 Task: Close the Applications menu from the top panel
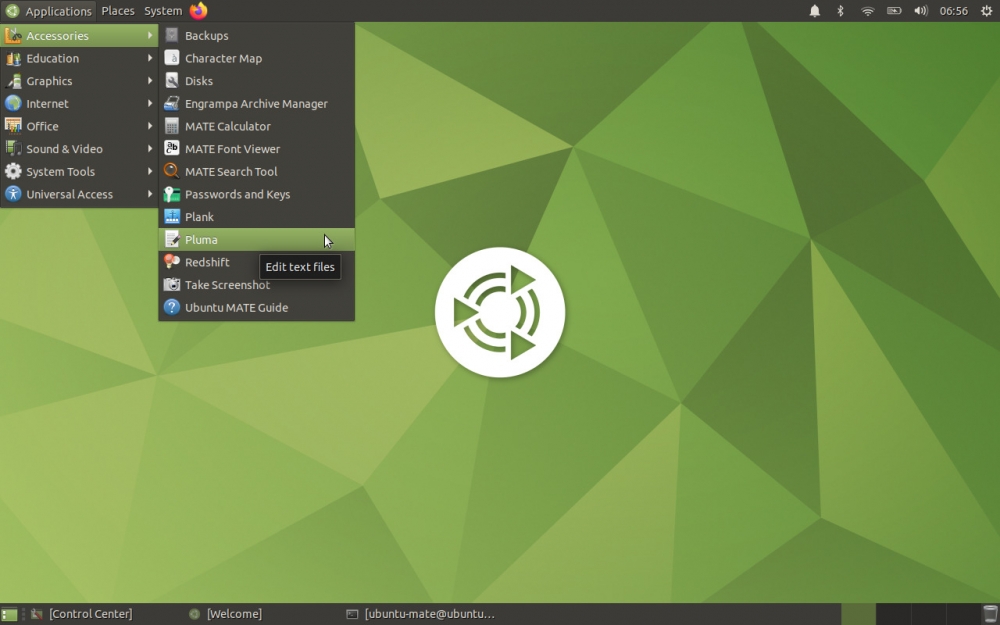48,11
